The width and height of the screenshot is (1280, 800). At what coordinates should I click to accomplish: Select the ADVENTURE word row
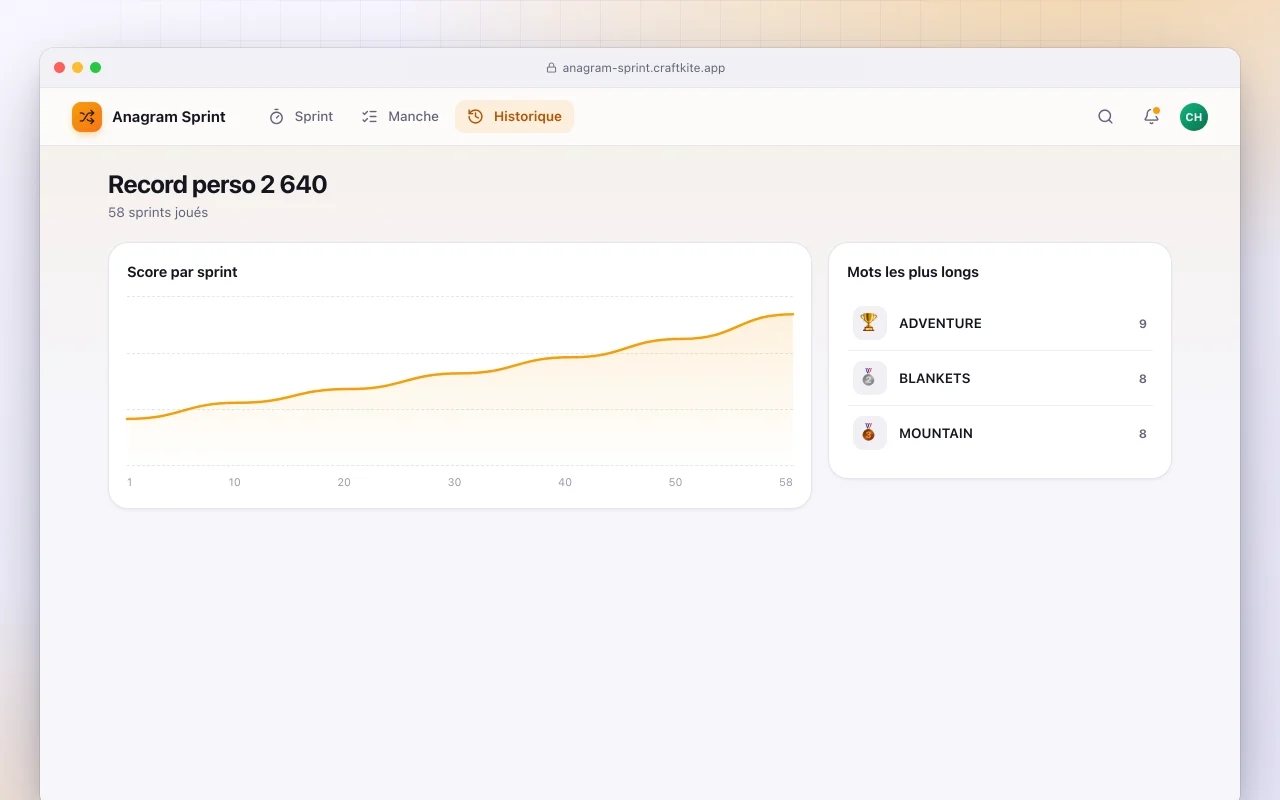[x=1000, y=323]
